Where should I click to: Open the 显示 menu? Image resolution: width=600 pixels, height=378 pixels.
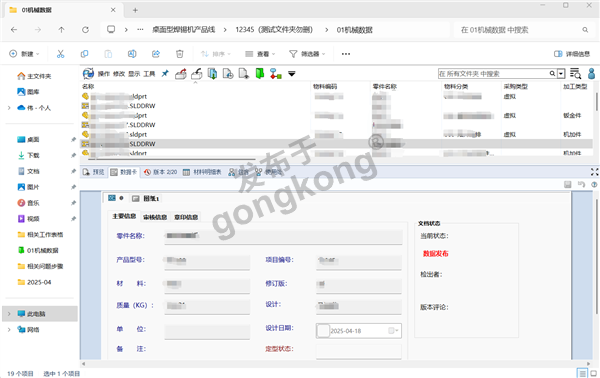coord(134,73)
